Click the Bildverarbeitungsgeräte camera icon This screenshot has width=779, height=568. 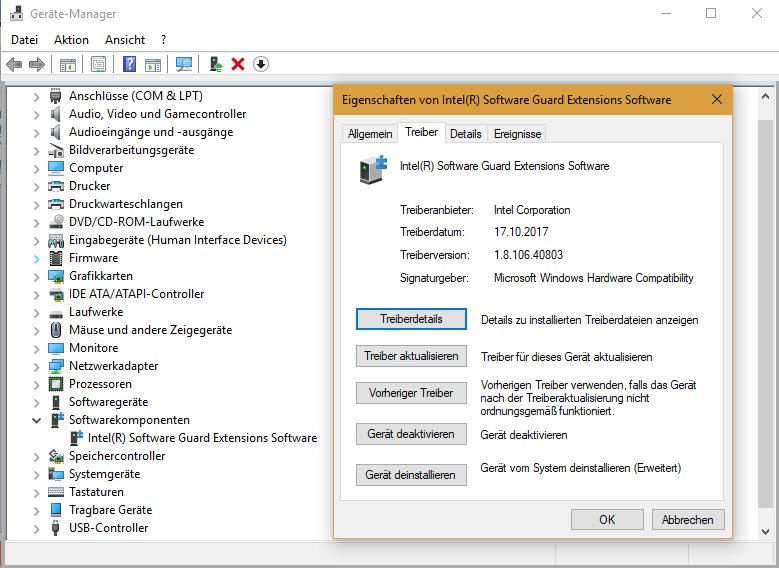pos(56,150)
